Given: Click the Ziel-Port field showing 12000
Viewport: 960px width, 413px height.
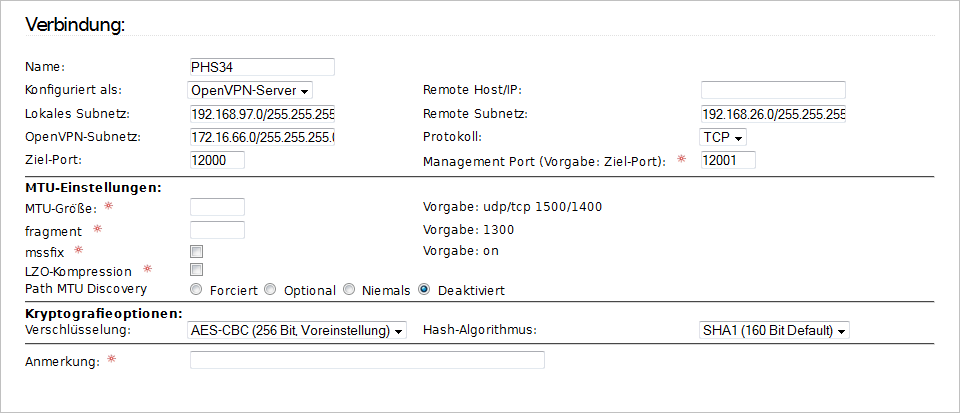Looking at the screenshot, I should pyautogui.click(x=217, y=160).
